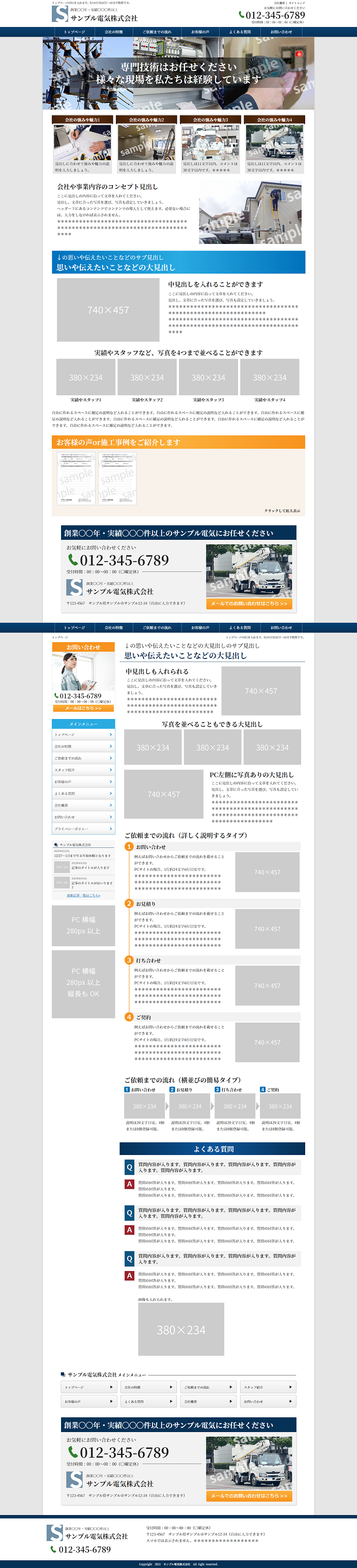Image resolution: width=357 pixels, height=1568 pixels.
Task: Click the chevron on sidebar プライバシーポリシー item
Action: pos(110,829)
